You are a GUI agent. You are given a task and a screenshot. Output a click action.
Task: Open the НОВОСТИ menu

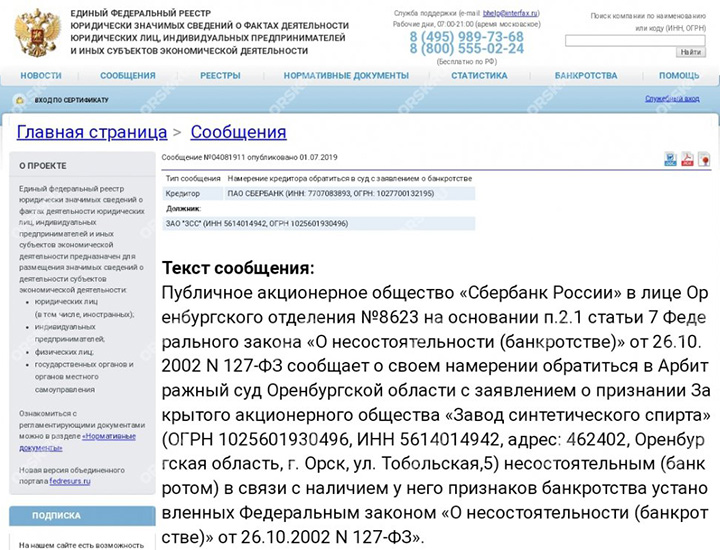click(x=41, y=76)
